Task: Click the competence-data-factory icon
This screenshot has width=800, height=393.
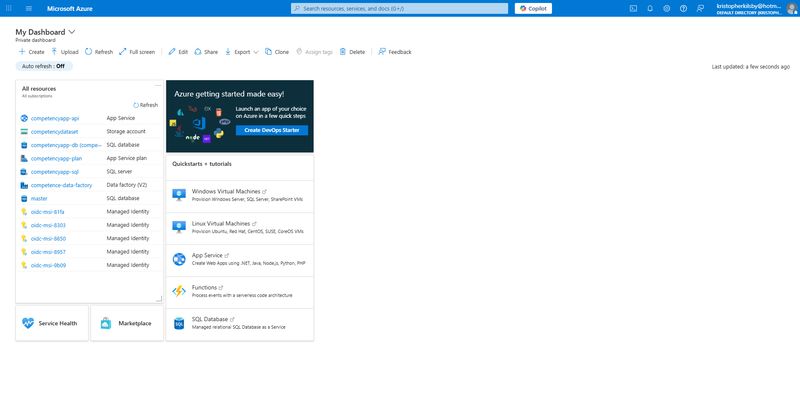Action: pos(24,185)
